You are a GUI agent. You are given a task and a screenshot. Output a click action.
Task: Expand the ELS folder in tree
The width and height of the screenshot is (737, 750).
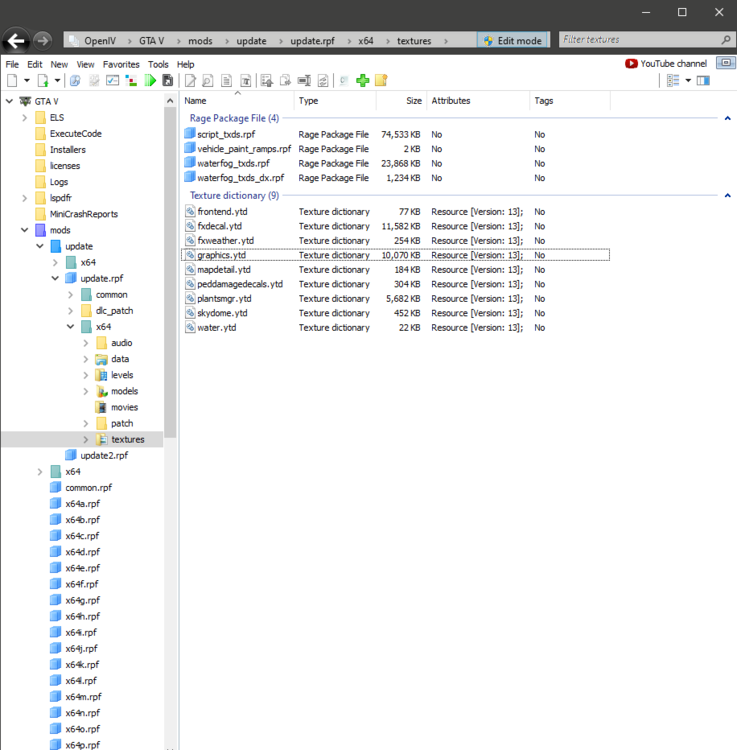point(24,118)
